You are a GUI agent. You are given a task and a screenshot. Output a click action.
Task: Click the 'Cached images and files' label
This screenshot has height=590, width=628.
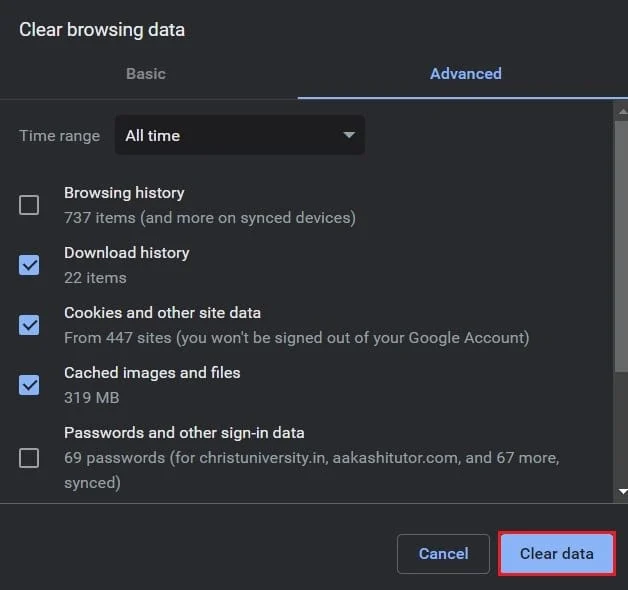tap(152, 373)
